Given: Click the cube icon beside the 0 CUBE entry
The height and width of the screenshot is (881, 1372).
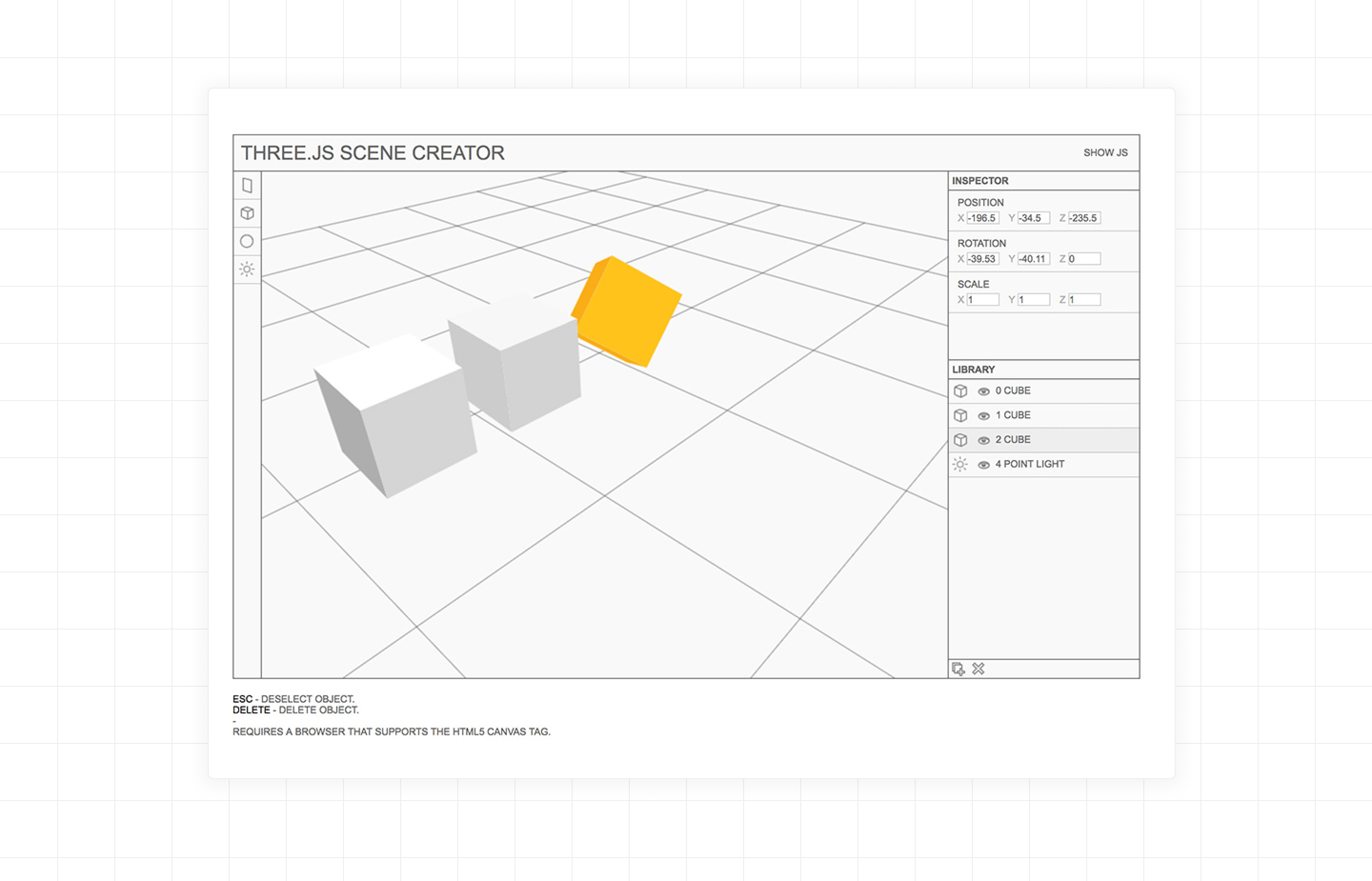Looking at the screenshot, I should [x=960, y=390].
